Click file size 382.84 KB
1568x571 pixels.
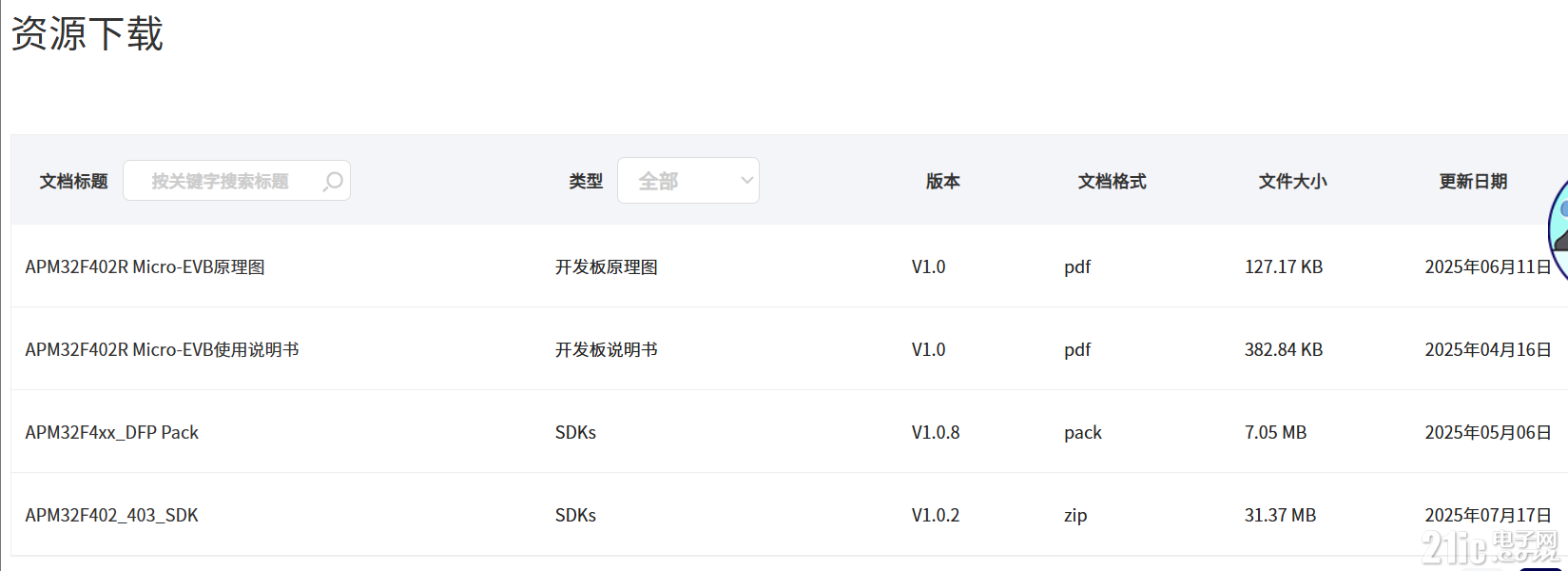pyautogui.click(x=1284, y=350)
